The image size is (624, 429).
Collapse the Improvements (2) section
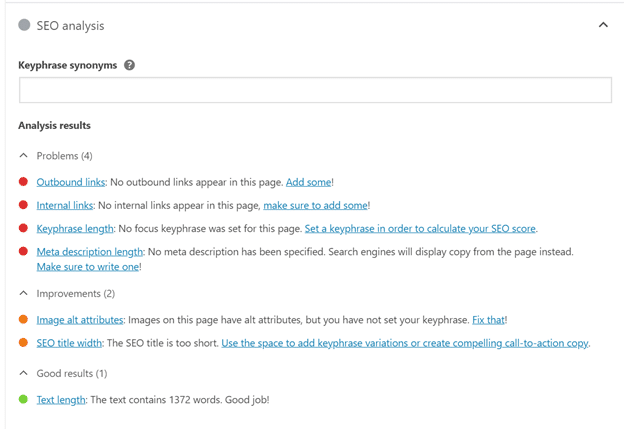coord(24,294)
